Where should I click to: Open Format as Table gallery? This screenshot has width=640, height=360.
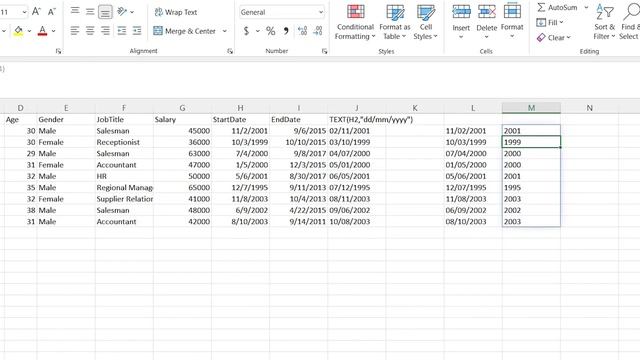395,22
